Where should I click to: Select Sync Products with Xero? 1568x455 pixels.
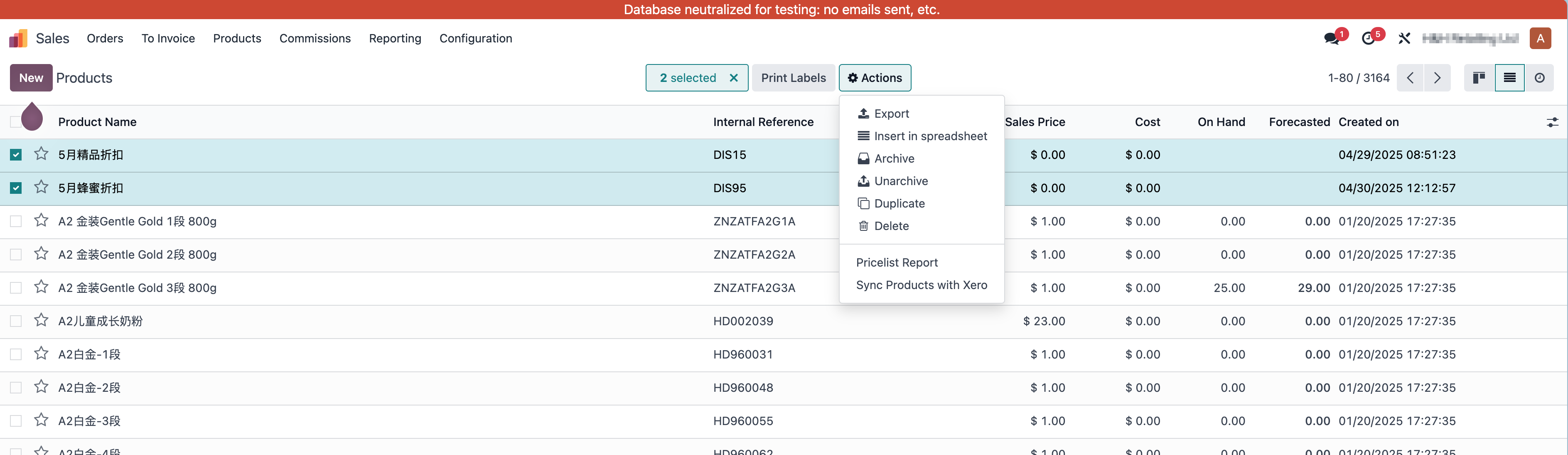tap(921, 285)
